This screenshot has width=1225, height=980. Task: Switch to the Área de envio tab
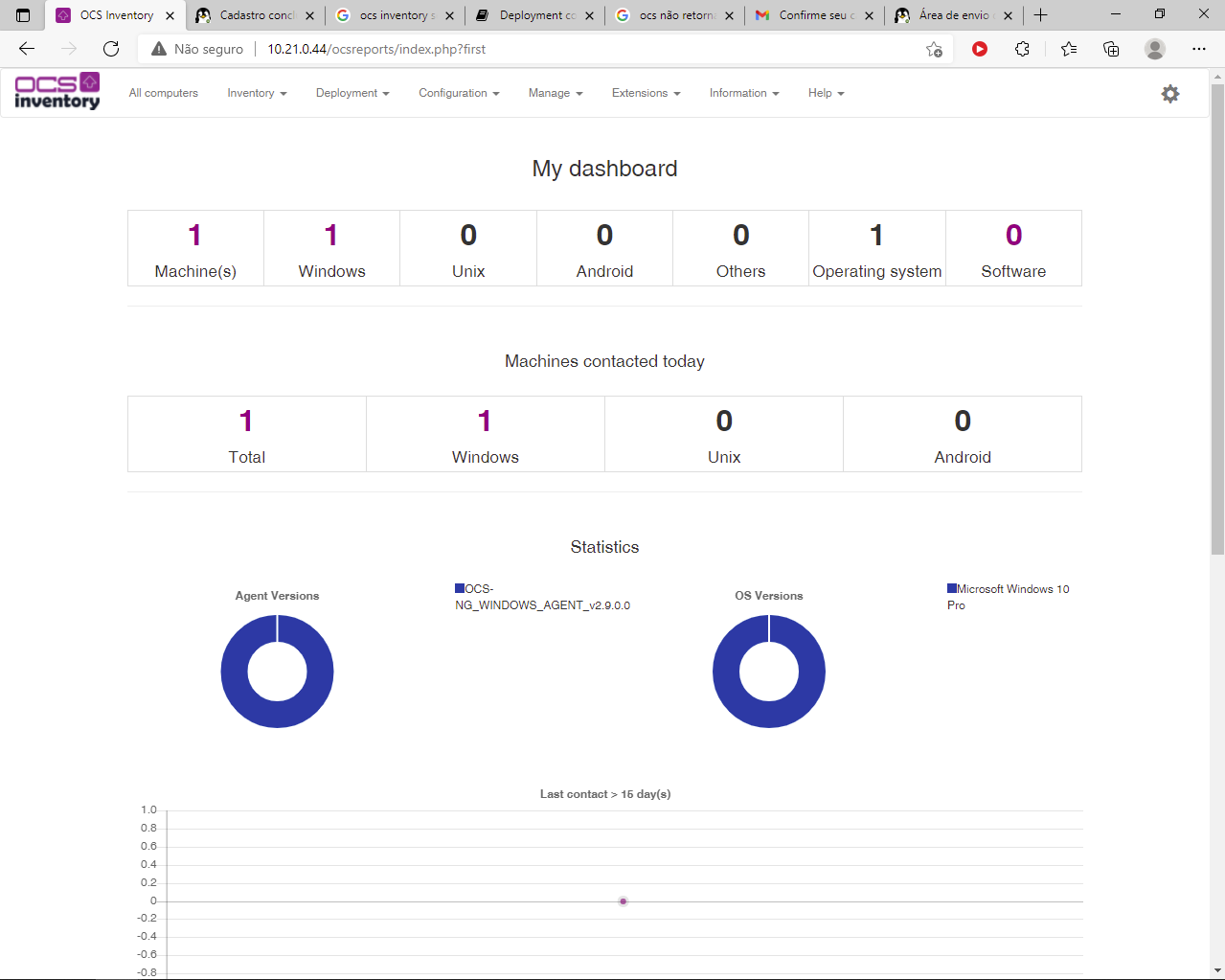(954, 15)
